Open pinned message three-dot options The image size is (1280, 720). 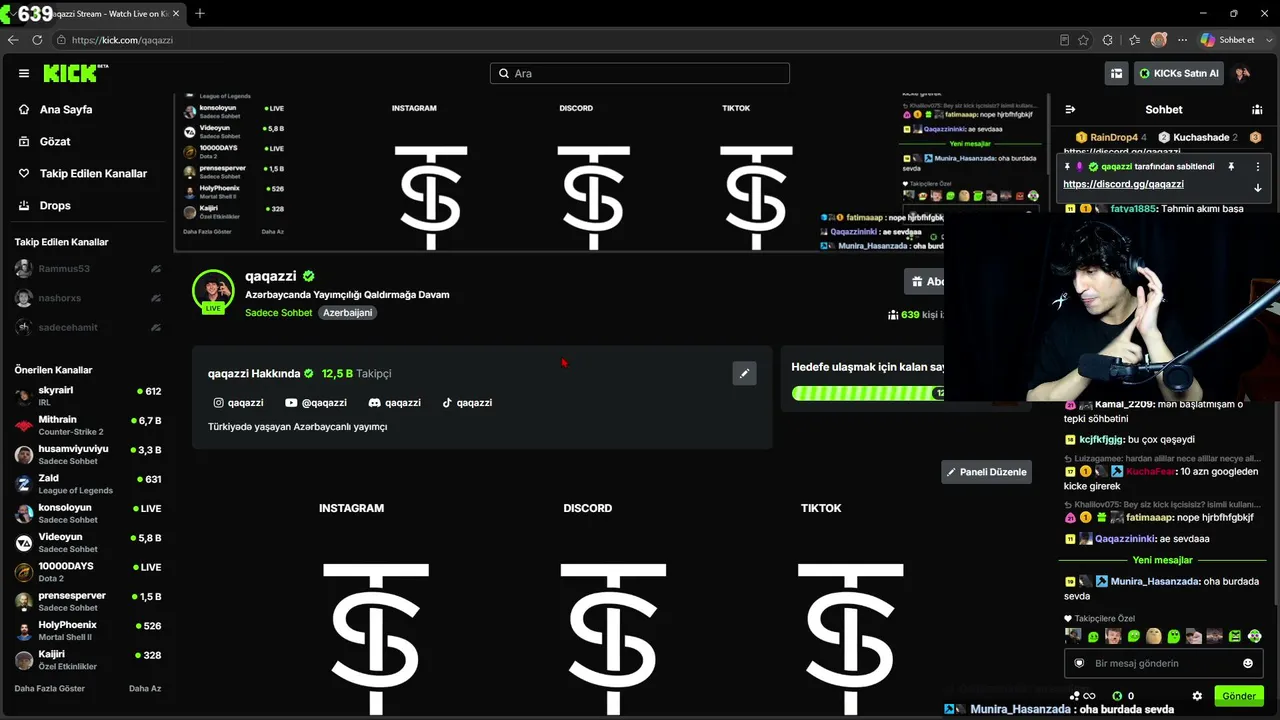(1258, 167)
